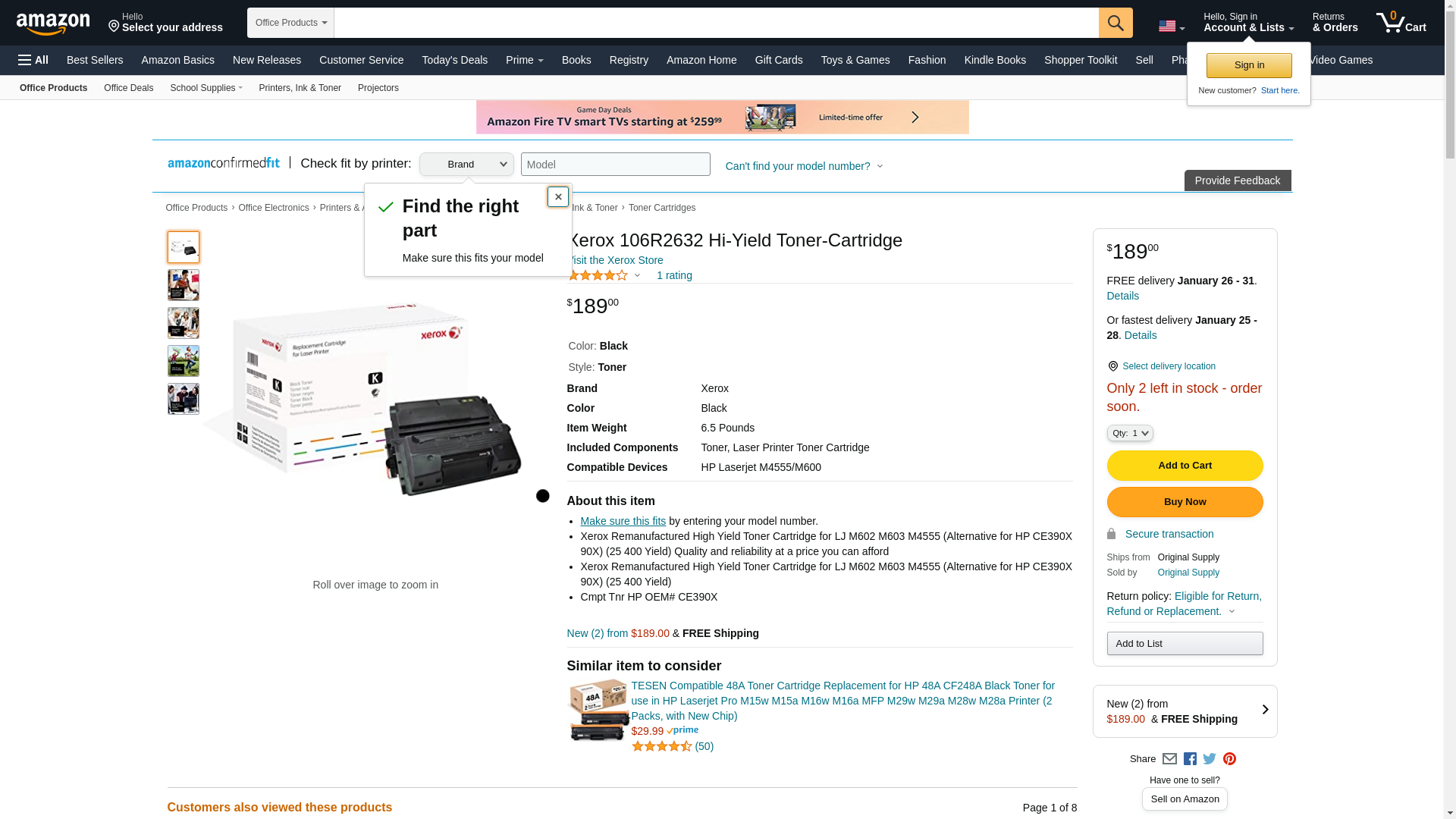Share this product via email icon
This screenshot has height=819, width=1456.
pyautogui.click(x=1169, y=759)
